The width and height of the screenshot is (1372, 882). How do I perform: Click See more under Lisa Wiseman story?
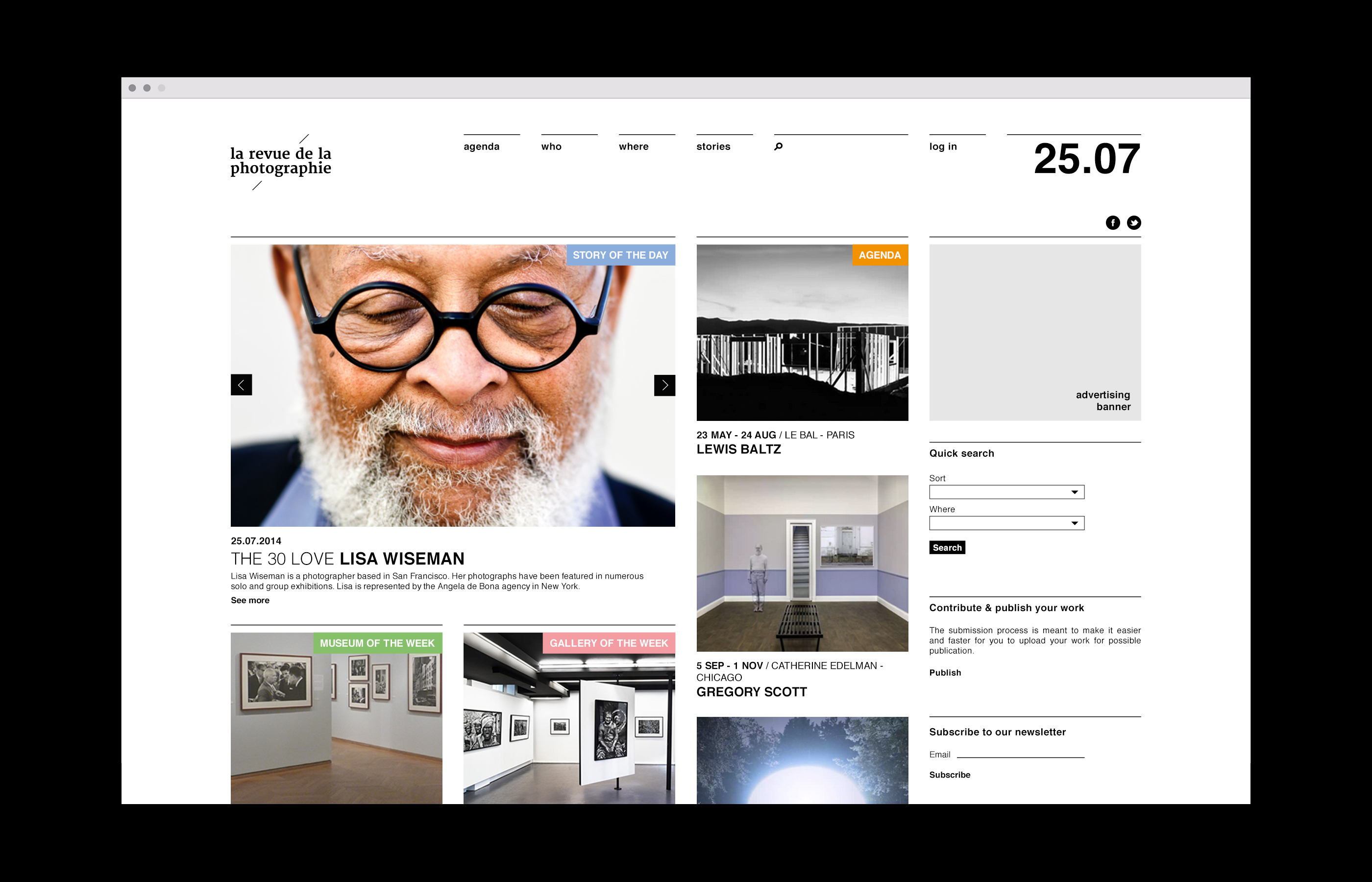pos(250,600)
